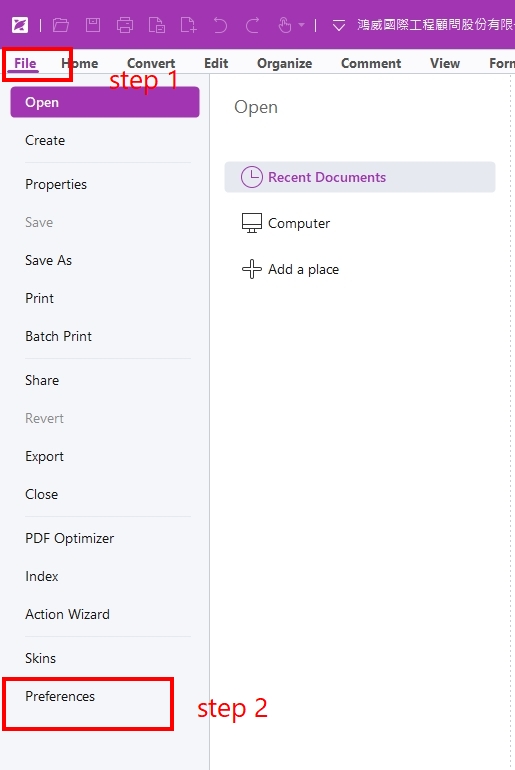Click the Foxit app logo icon
Screen dimensions: 515x770
[20, 25]
